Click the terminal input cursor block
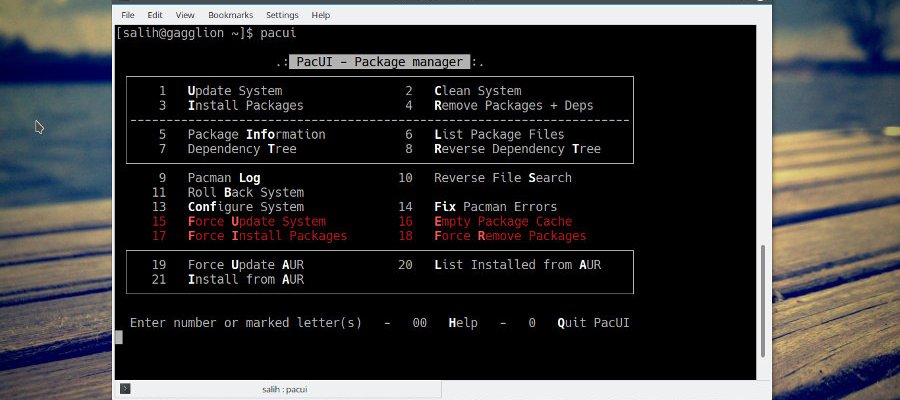 click(x=119, y=337)
